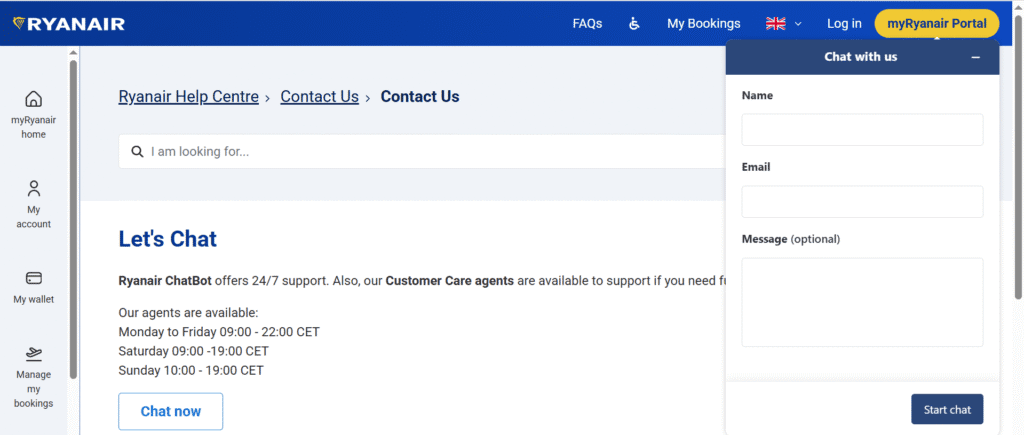Open the myRyanair home sidebar icon

click(33, 99)
